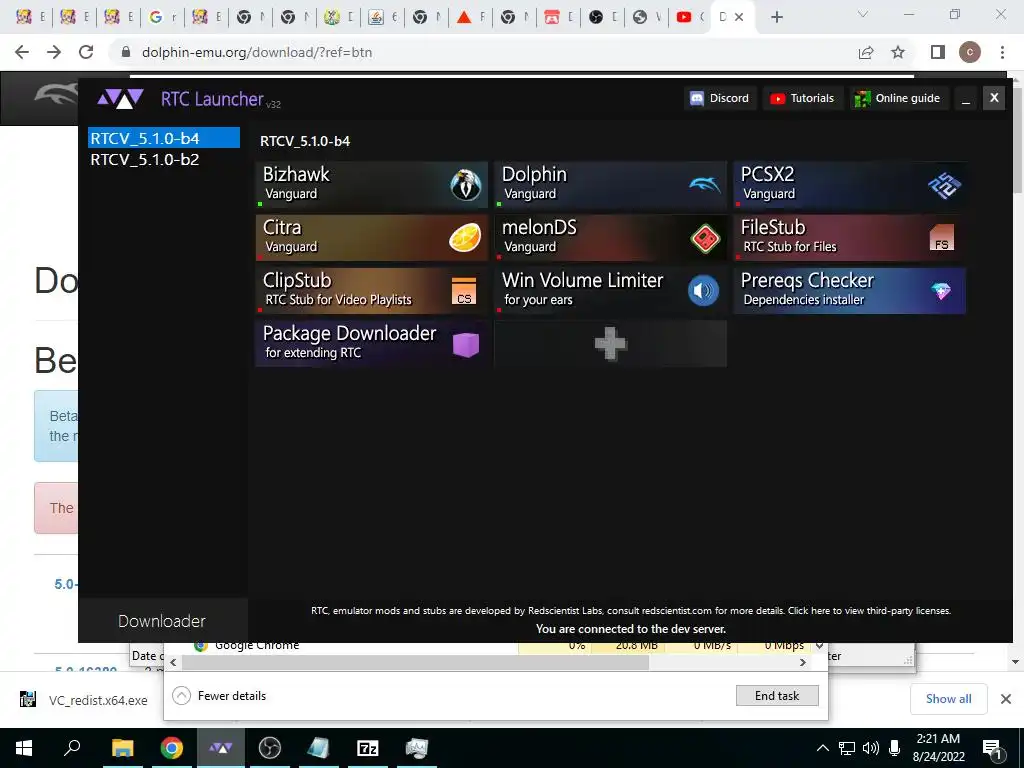Launch Dolphin Vanguard tile
The height and width of the screenshot is (768, 1024).
[611, 185]
